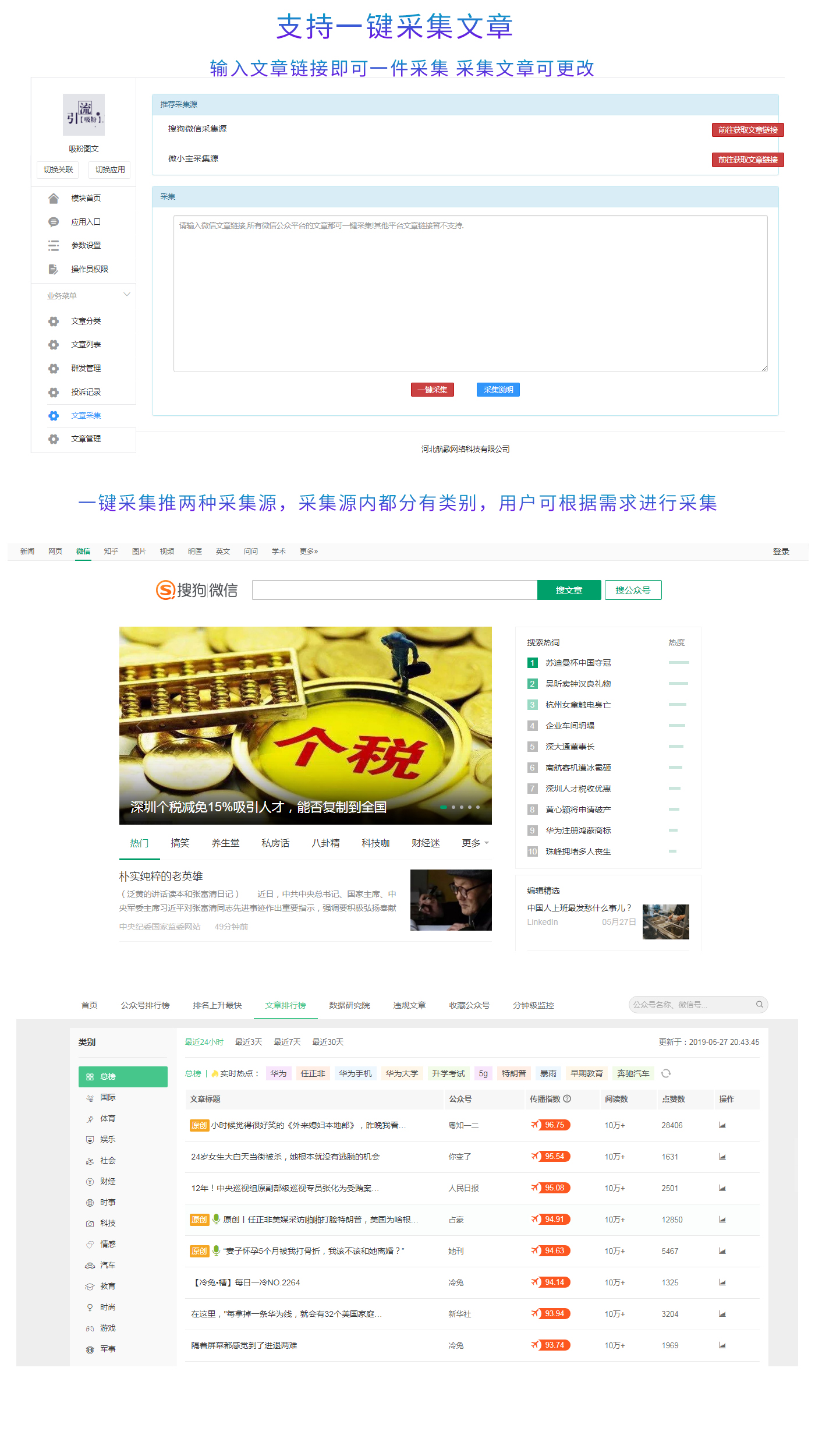The height and width of the screenshot is (1456, 815).
Task: Open article 24岁女生大白天当街被杀
Action: (285, 1157)
